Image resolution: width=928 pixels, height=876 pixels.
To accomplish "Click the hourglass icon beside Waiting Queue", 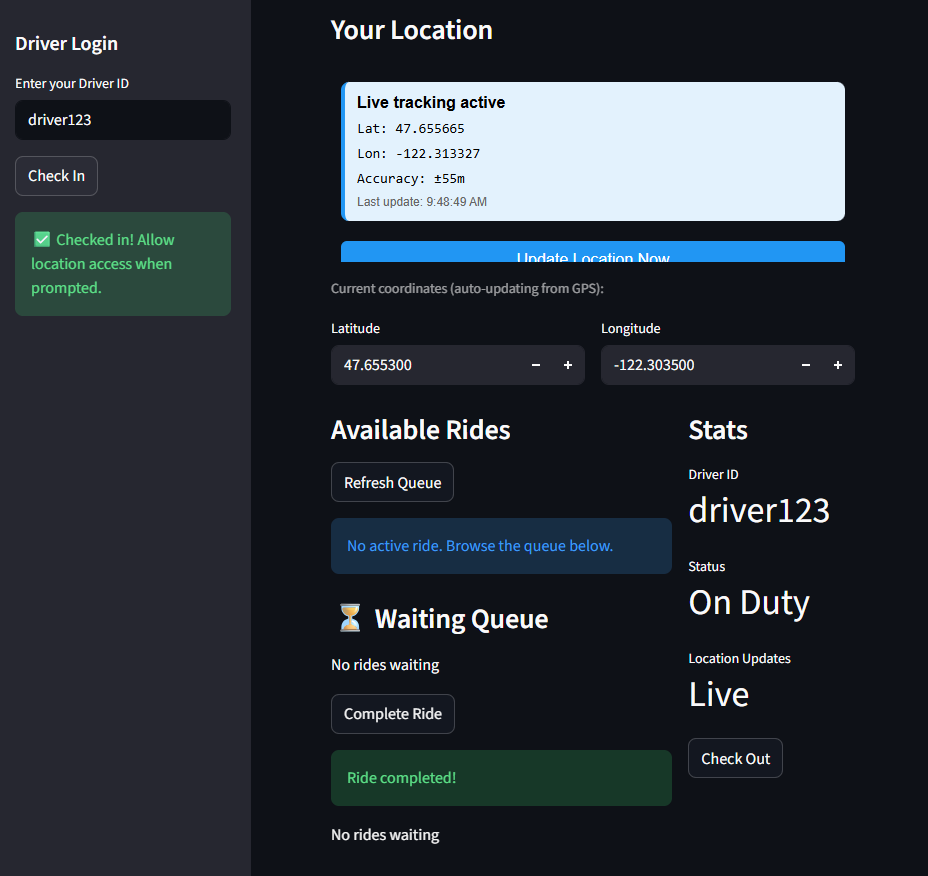I will 350,618.
